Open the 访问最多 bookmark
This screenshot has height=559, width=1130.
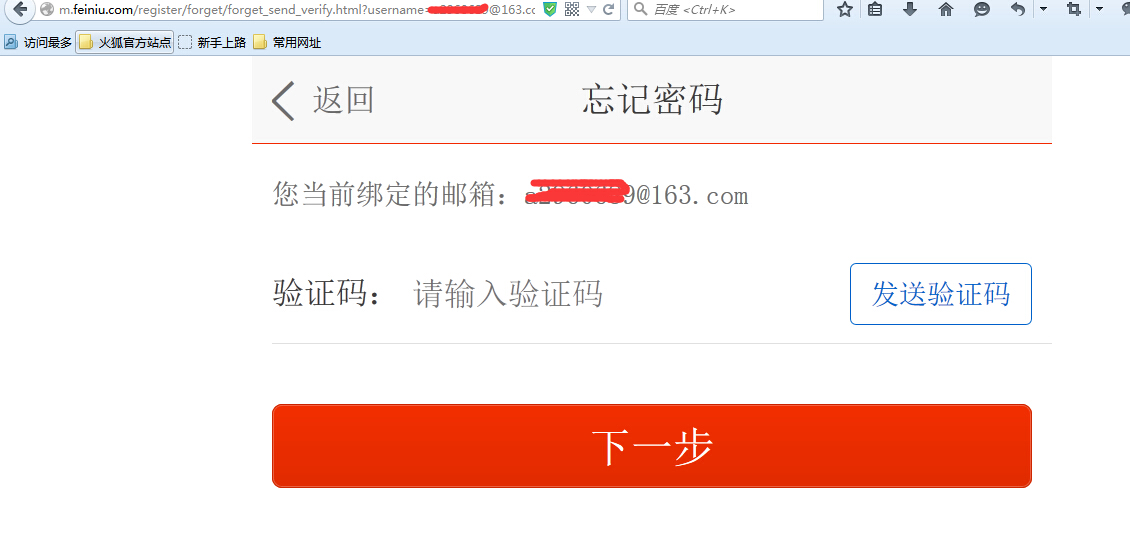click(38, 43)
